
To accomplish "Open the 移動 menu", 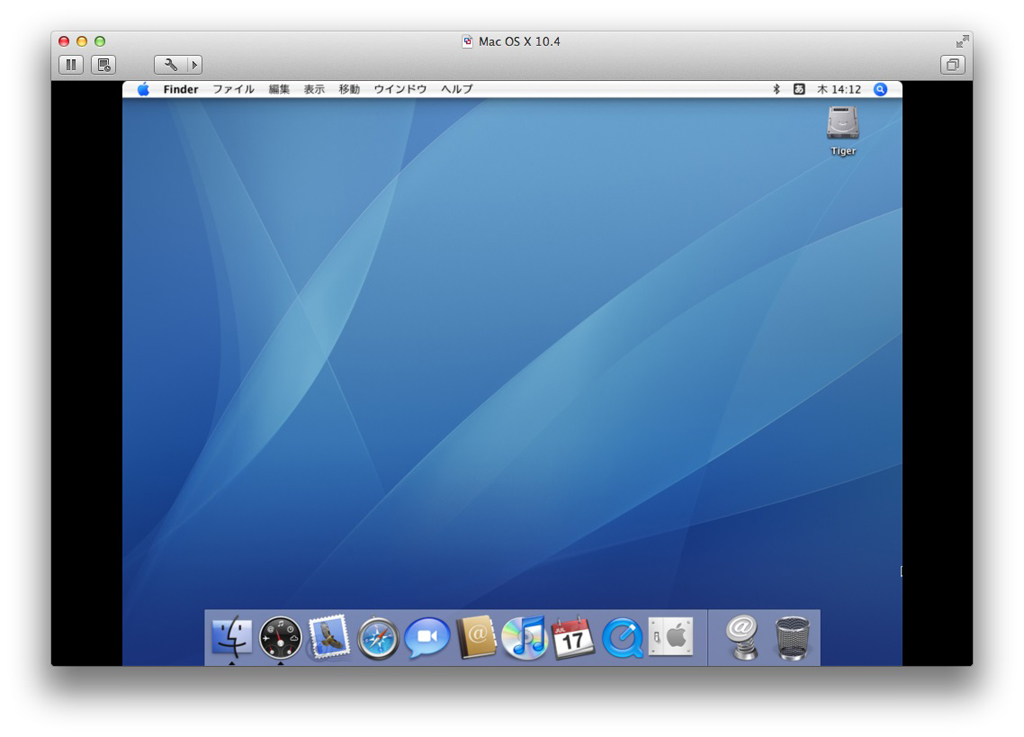I will pos(349,89).
